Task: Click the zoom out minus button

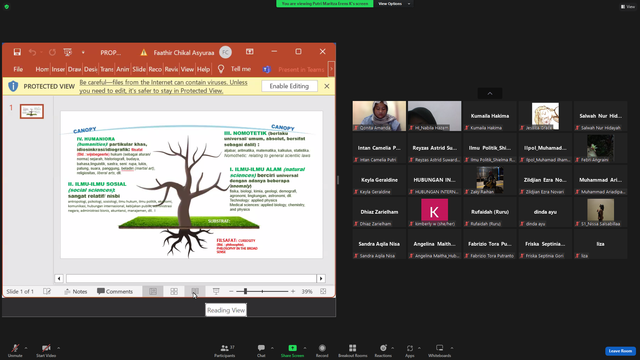Action: tap(231, 291)
